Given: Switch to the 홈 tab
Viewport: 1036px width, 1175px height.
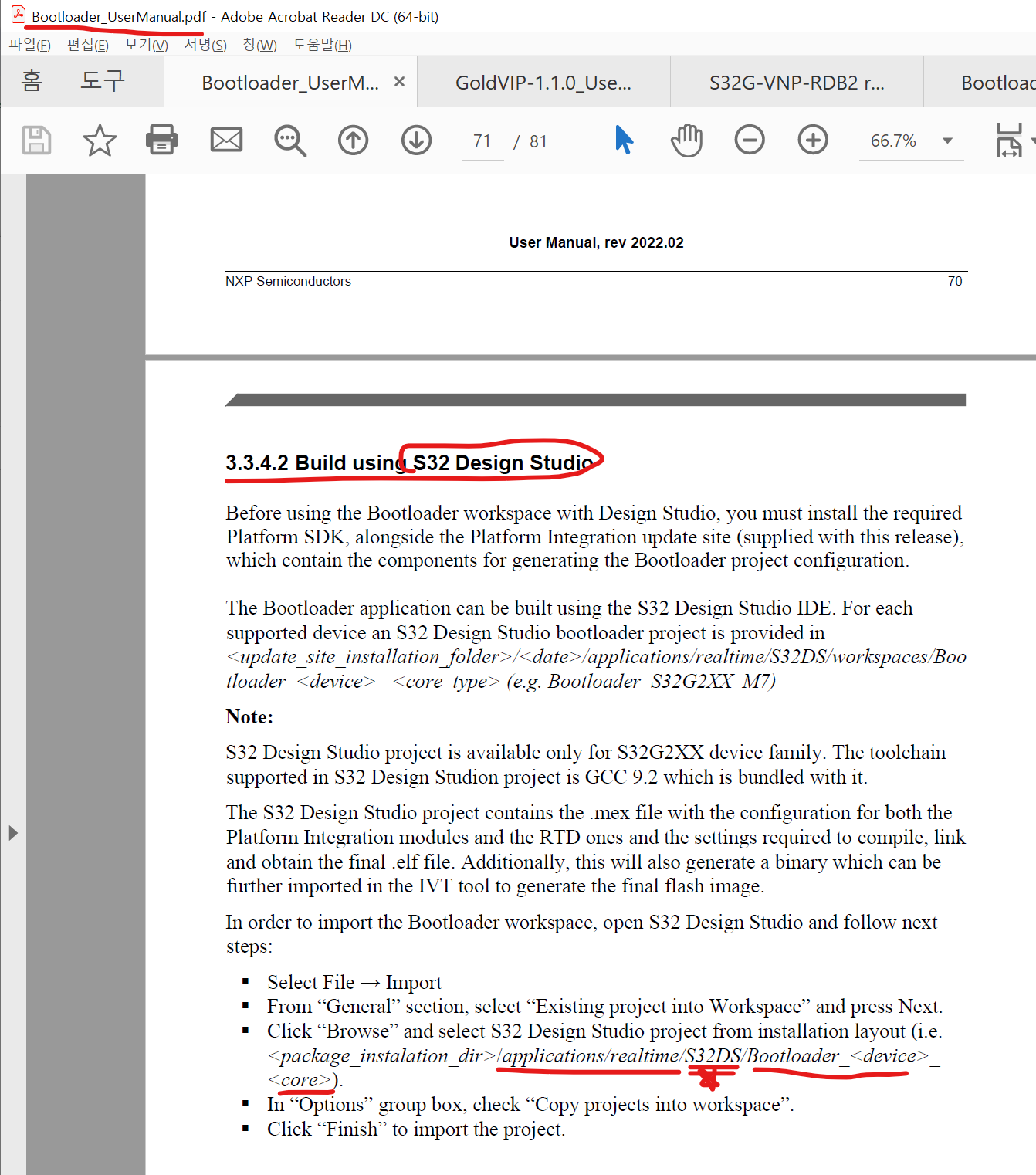Looking at the screenshot, I should (32, 81).
